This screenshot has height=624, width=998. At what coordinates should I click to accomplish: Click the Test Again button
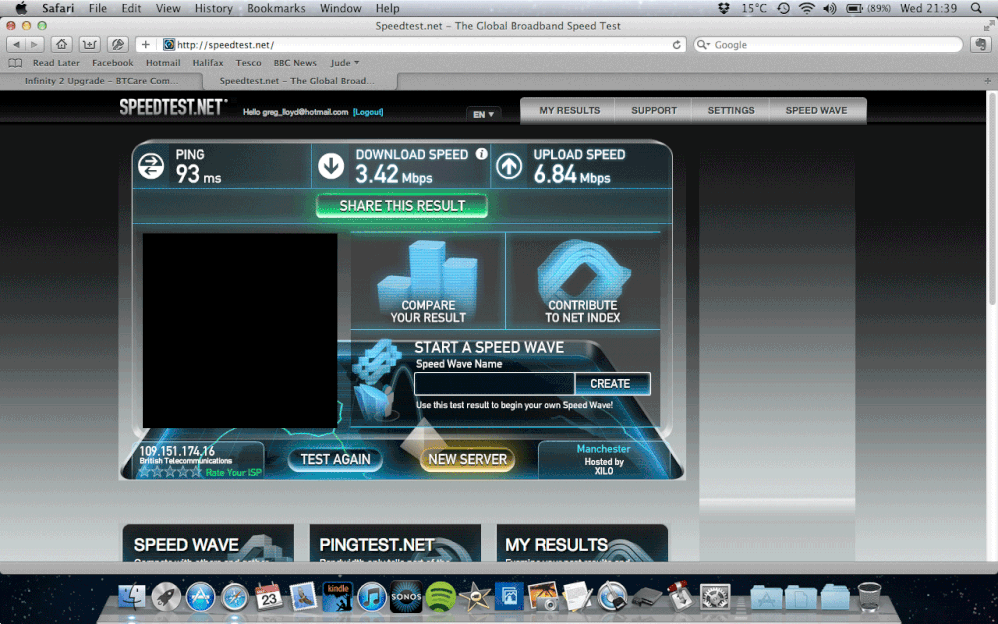click(x=335, y=459)
